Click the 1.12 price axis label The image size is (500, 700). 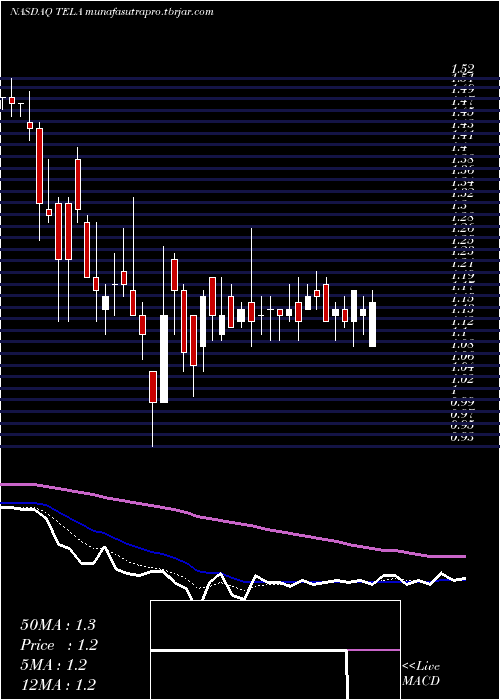tap(462, 322)
